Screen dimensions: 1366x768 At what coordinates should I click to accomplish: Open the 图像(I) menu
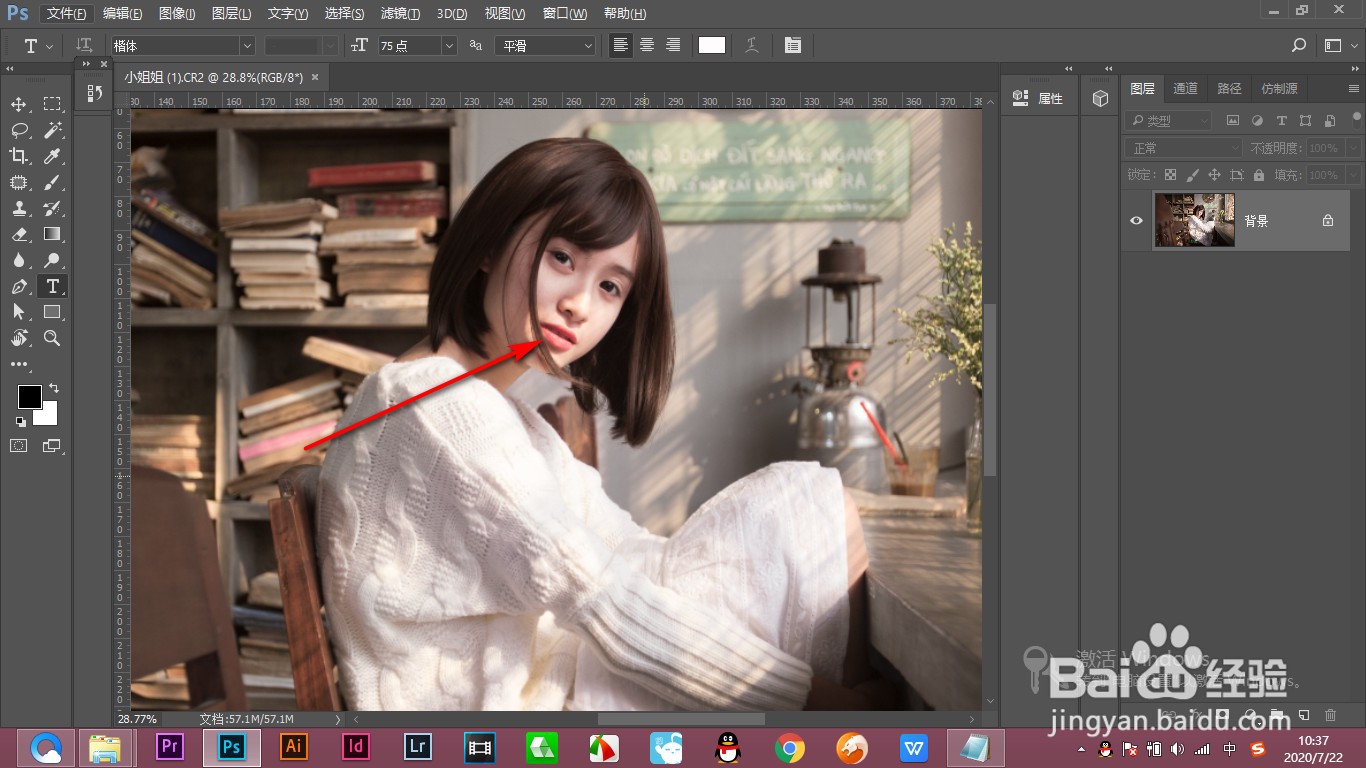tap(177, 14)
